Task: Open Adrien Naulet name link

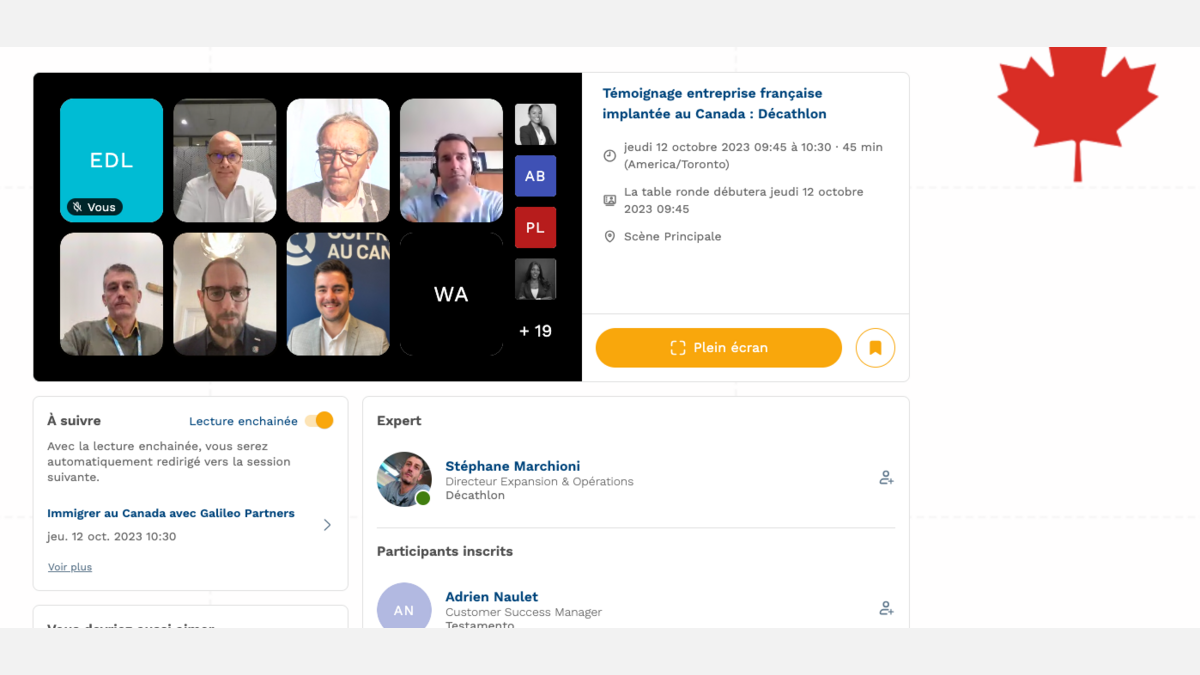Action: pyautogui.click(x=491, y=597)
